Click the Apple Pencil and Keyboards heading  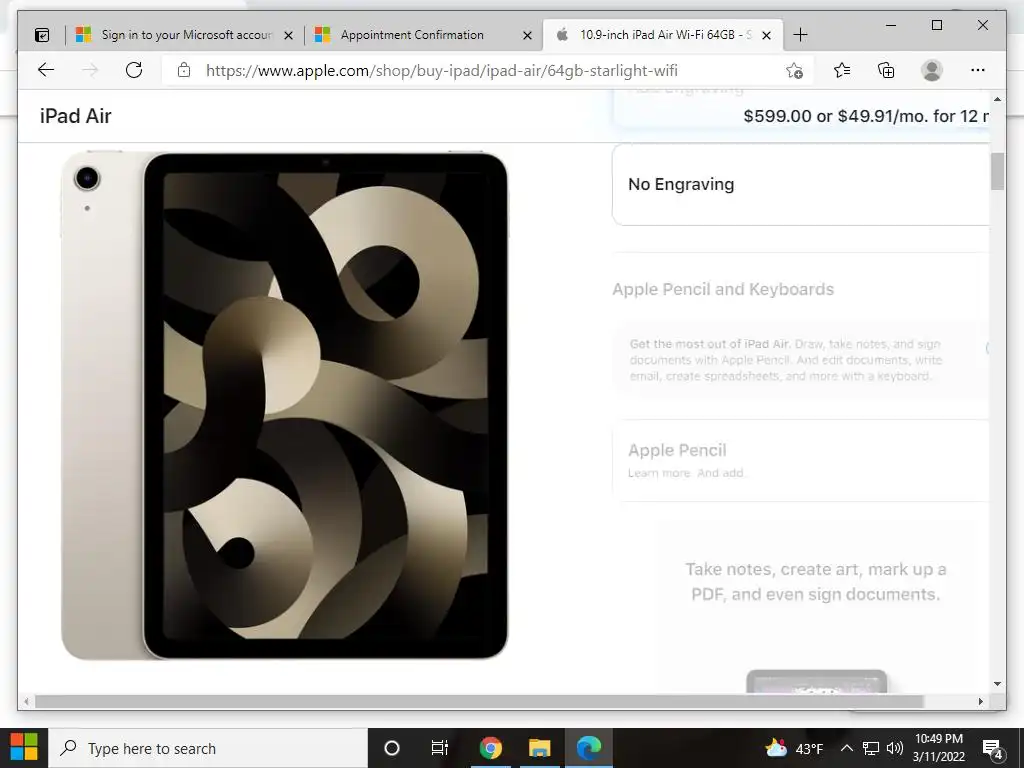723,289
